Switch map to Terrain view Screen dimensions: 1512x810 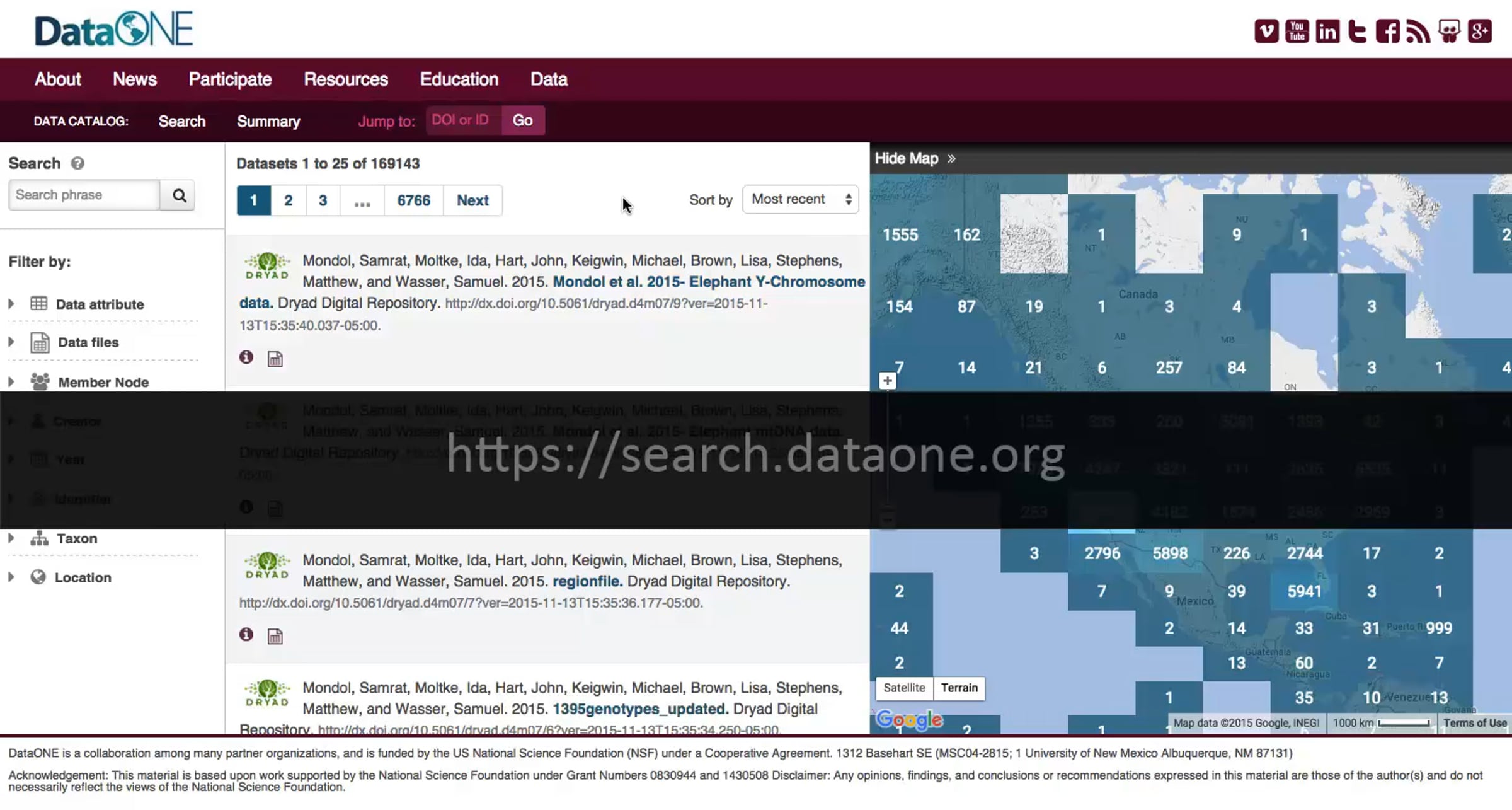coord(959,688)
